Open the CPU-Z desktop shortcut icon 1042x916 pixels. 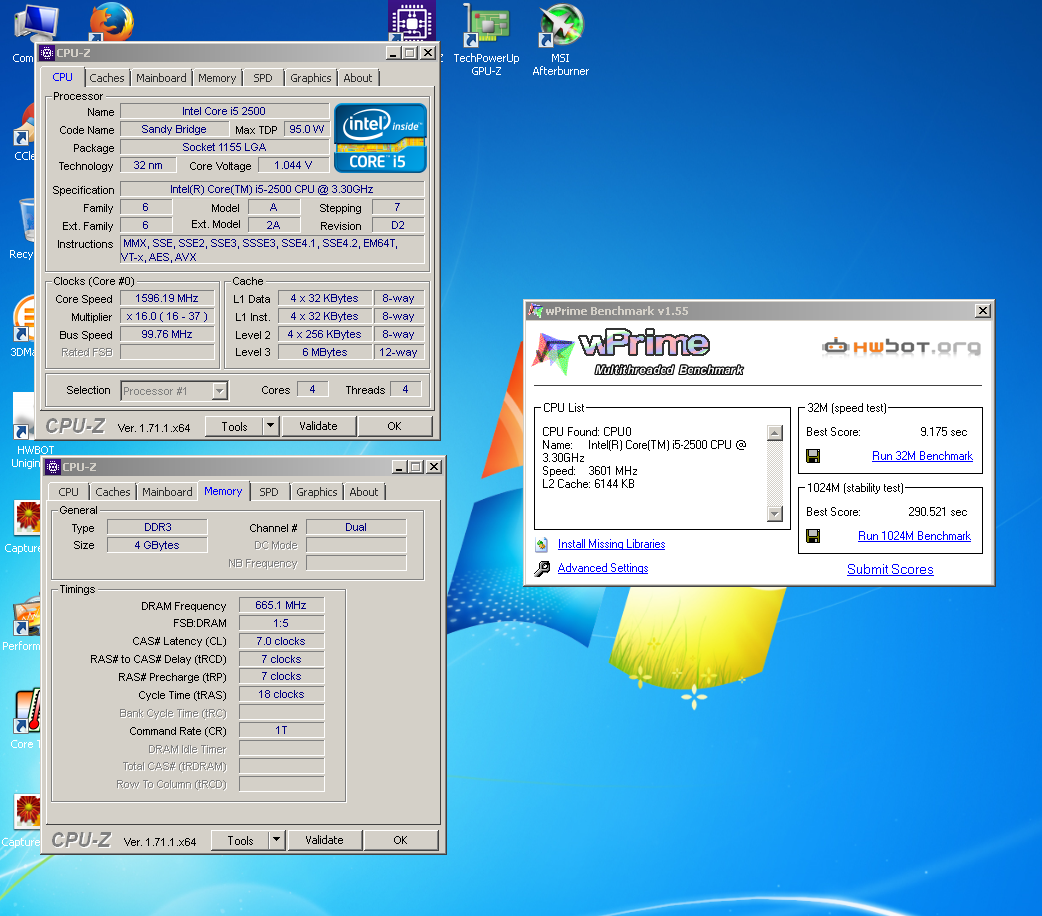click(412, 20)
